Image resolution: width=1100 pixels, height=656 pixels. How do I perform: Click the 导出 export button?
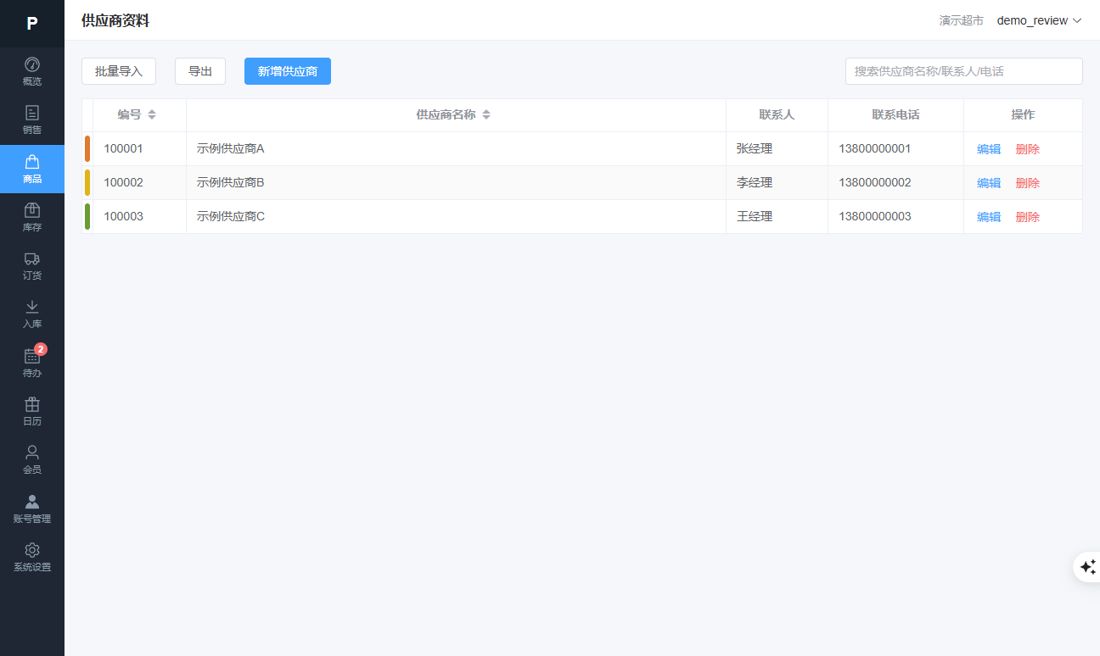click(x=200, y=71)
